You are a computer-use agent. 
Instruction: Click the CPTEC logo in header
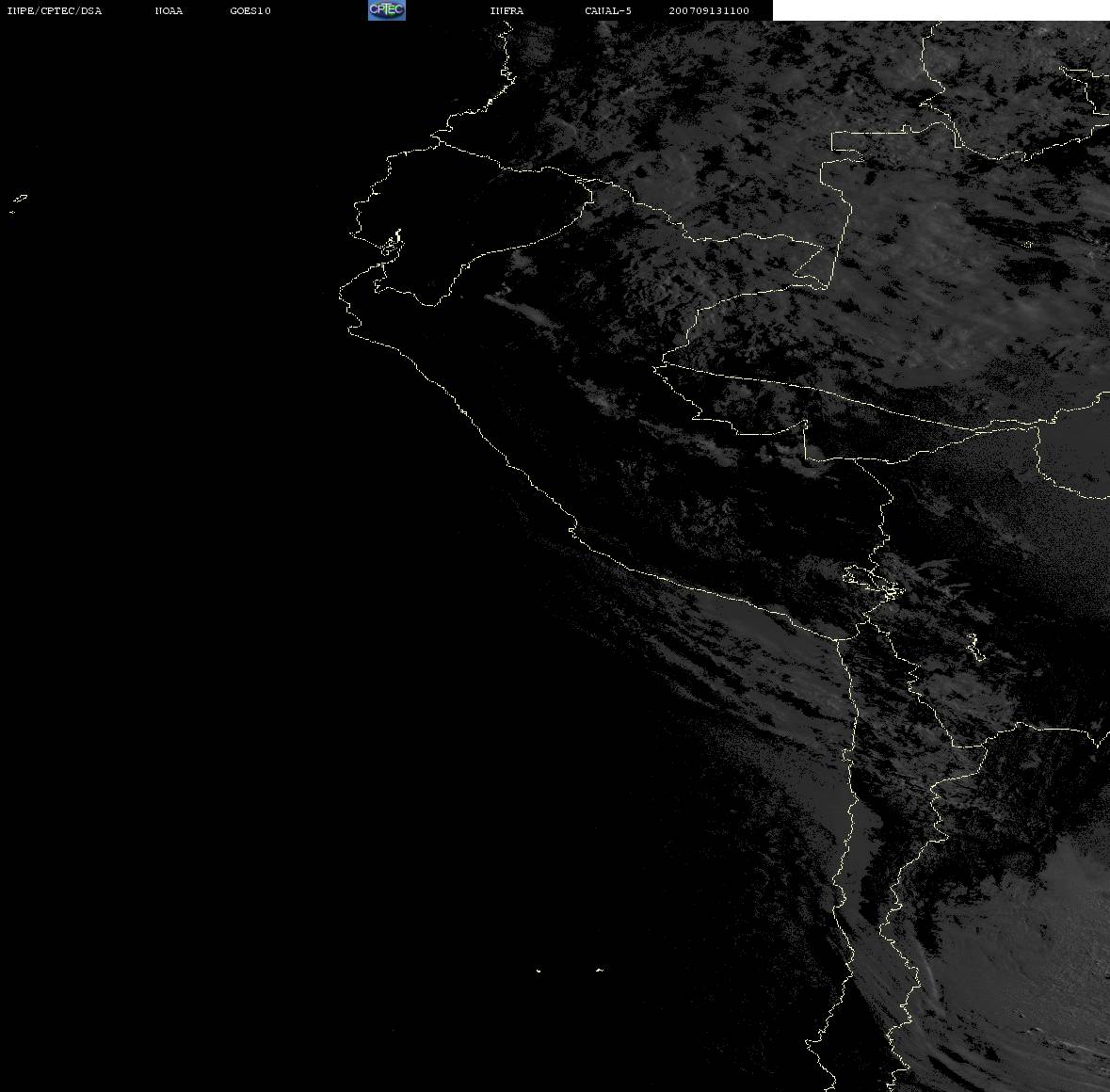click(387, 10)
